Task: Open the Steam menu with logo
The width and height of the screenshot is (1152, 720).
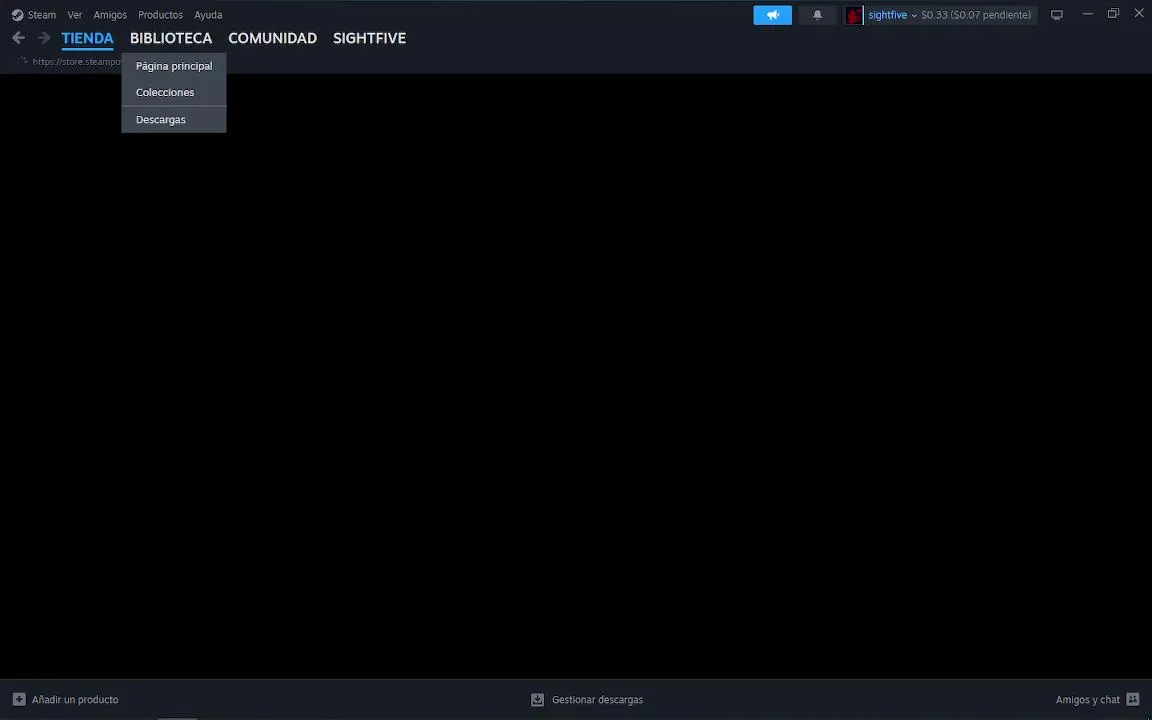Action: tap(34, 15)
